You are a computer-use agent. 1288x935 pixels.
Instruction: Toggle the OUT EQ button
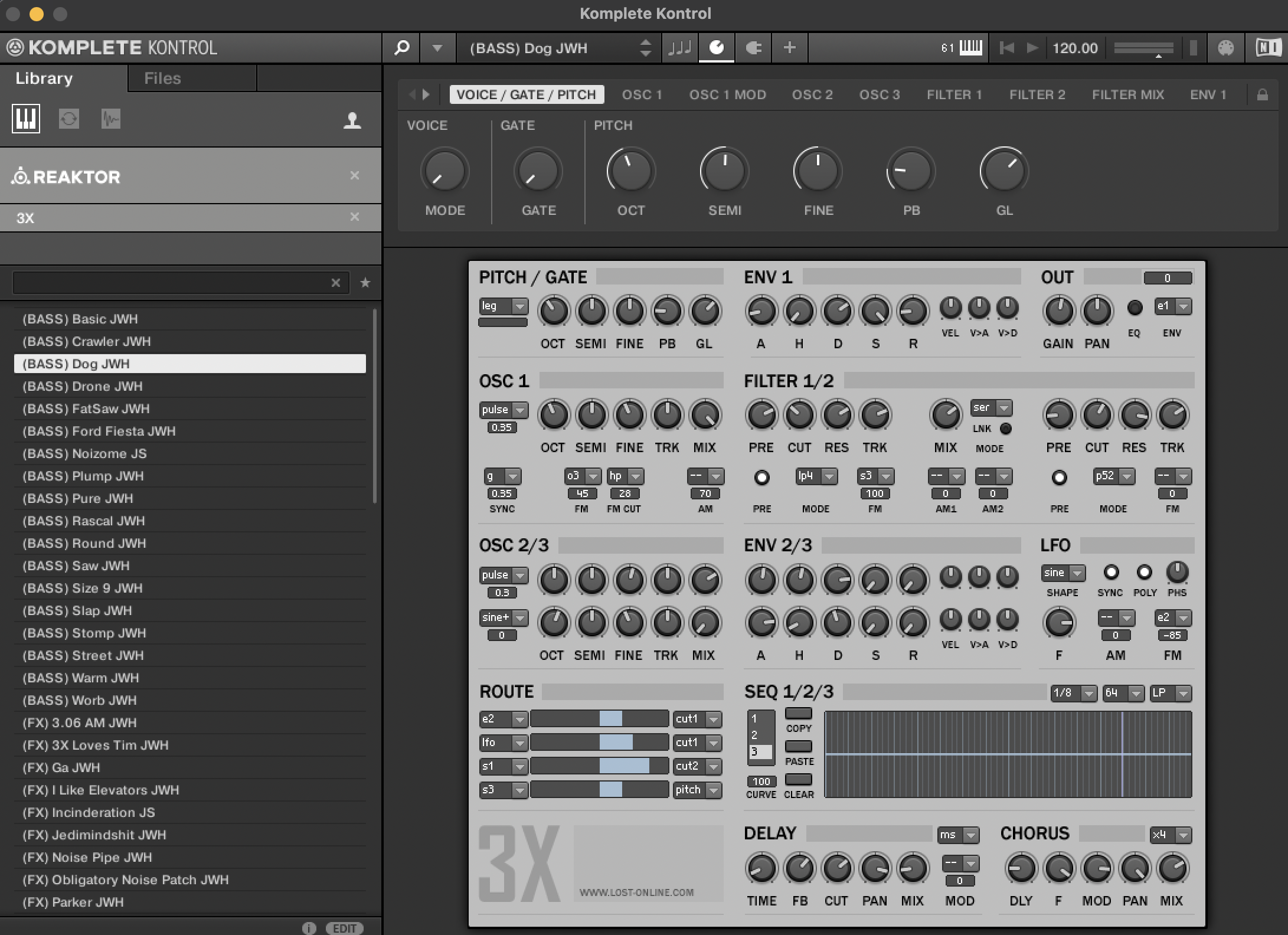click(x=1134, y=308)
